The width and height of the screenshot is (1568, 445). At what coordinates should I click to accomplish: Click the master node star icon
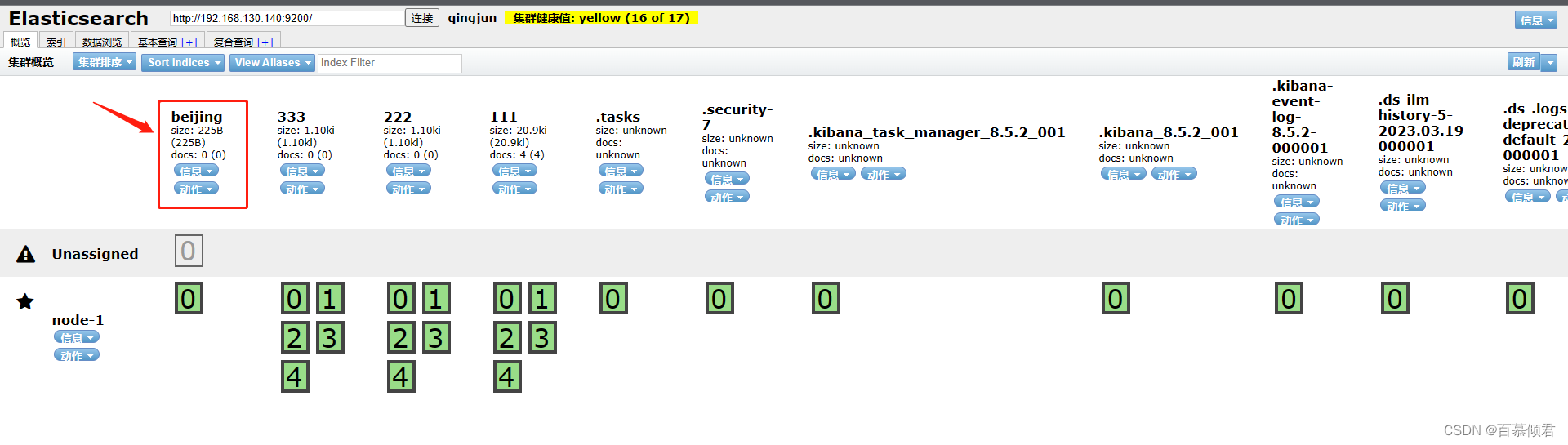(x=25, y=302)
